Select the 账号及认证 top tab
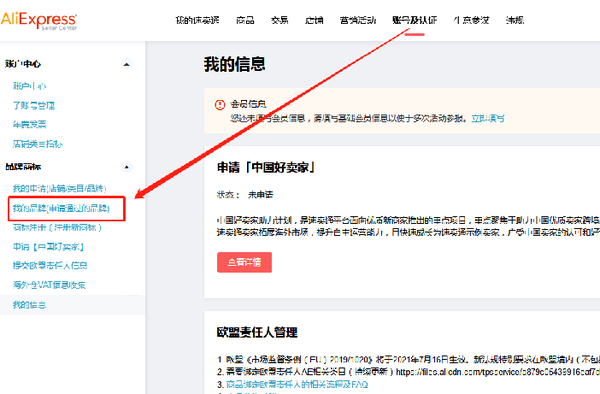600x394 pixels. (414, 20)
